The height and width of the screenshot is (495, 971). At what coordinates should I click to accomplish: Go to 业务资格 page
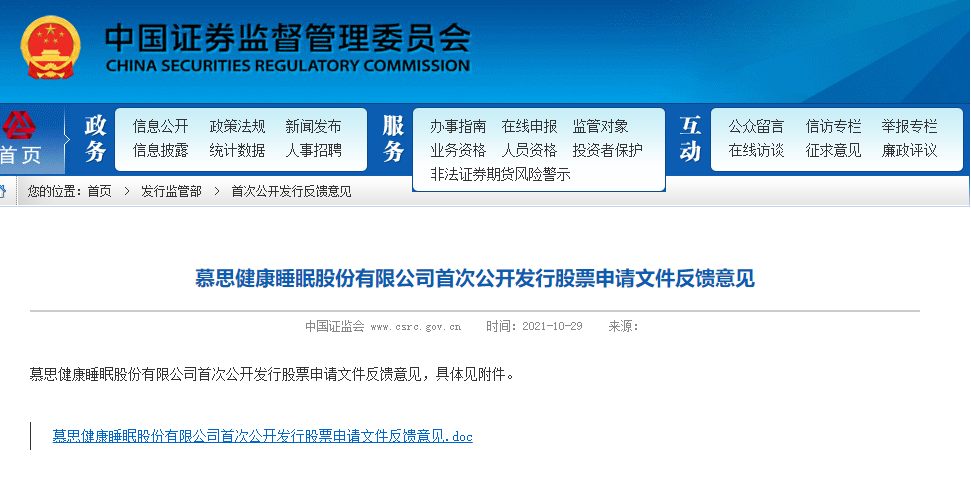458,151
